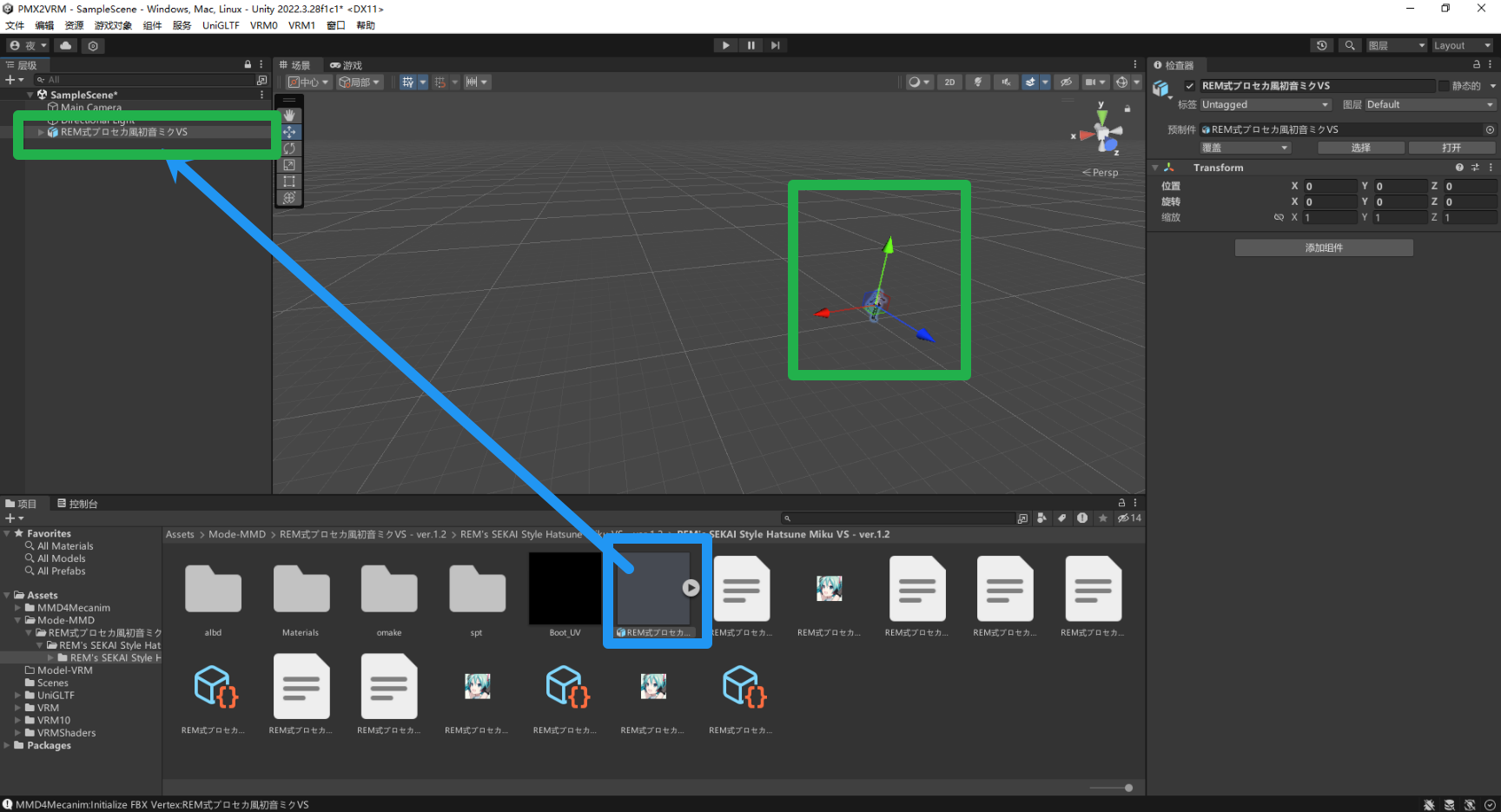Click the 选择 prefab select button

click(1360, 148)
